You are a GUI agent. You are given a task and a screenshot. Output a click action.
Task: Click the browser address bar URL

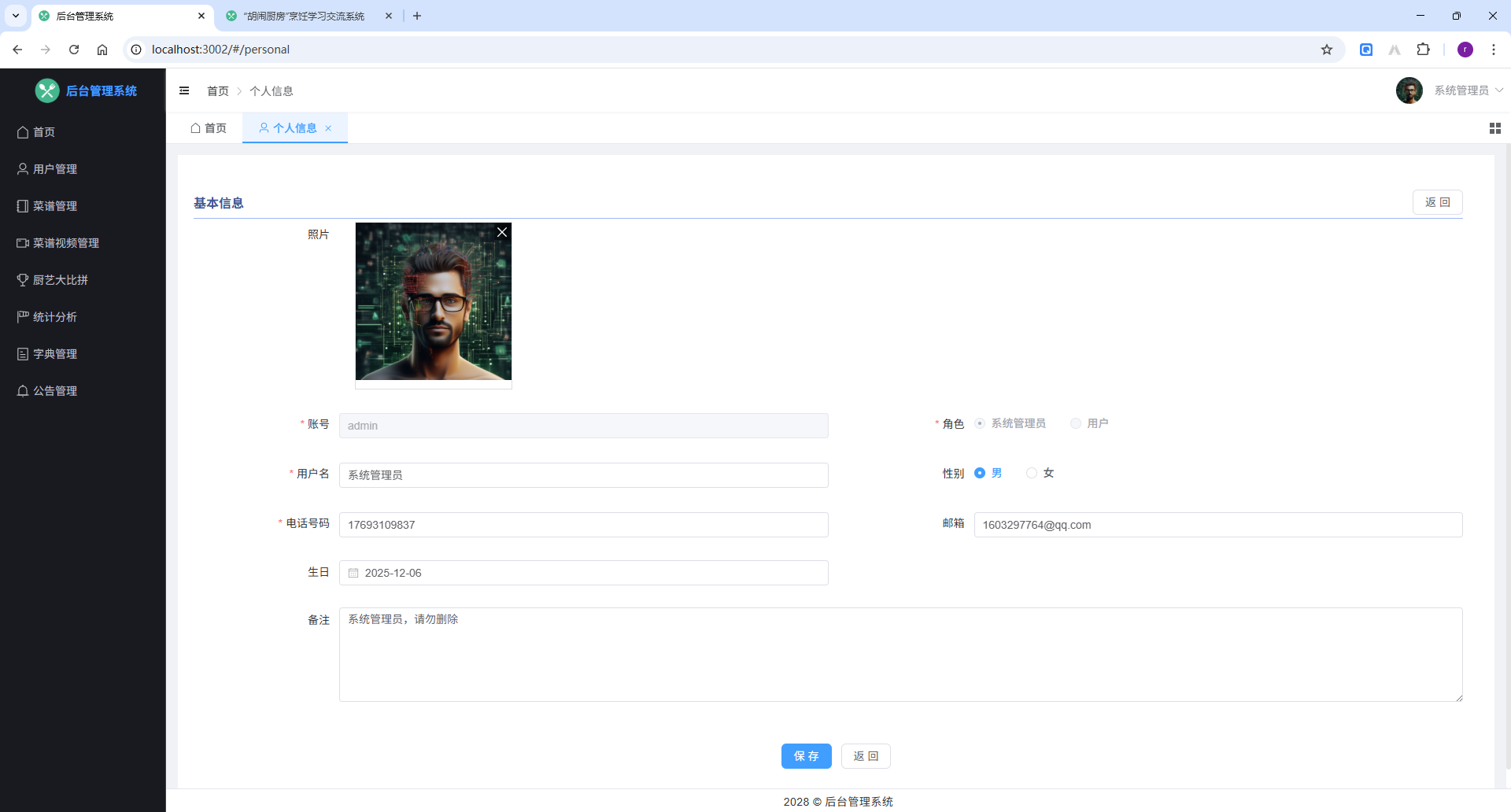tap(220, 50)
